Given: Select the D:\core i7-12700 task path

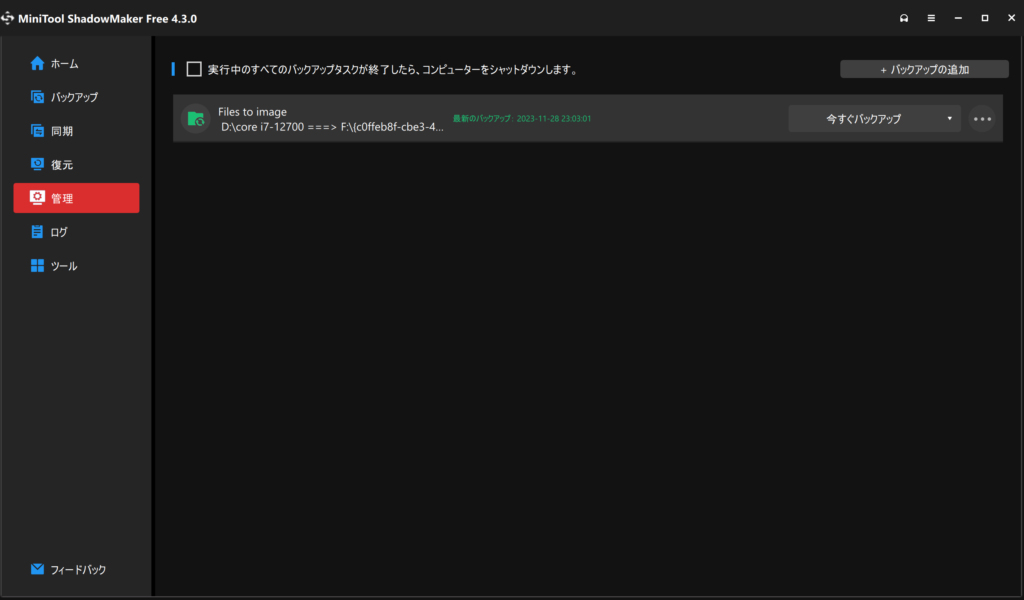Looking at the screenshot, I should click(x=332, y=128).
